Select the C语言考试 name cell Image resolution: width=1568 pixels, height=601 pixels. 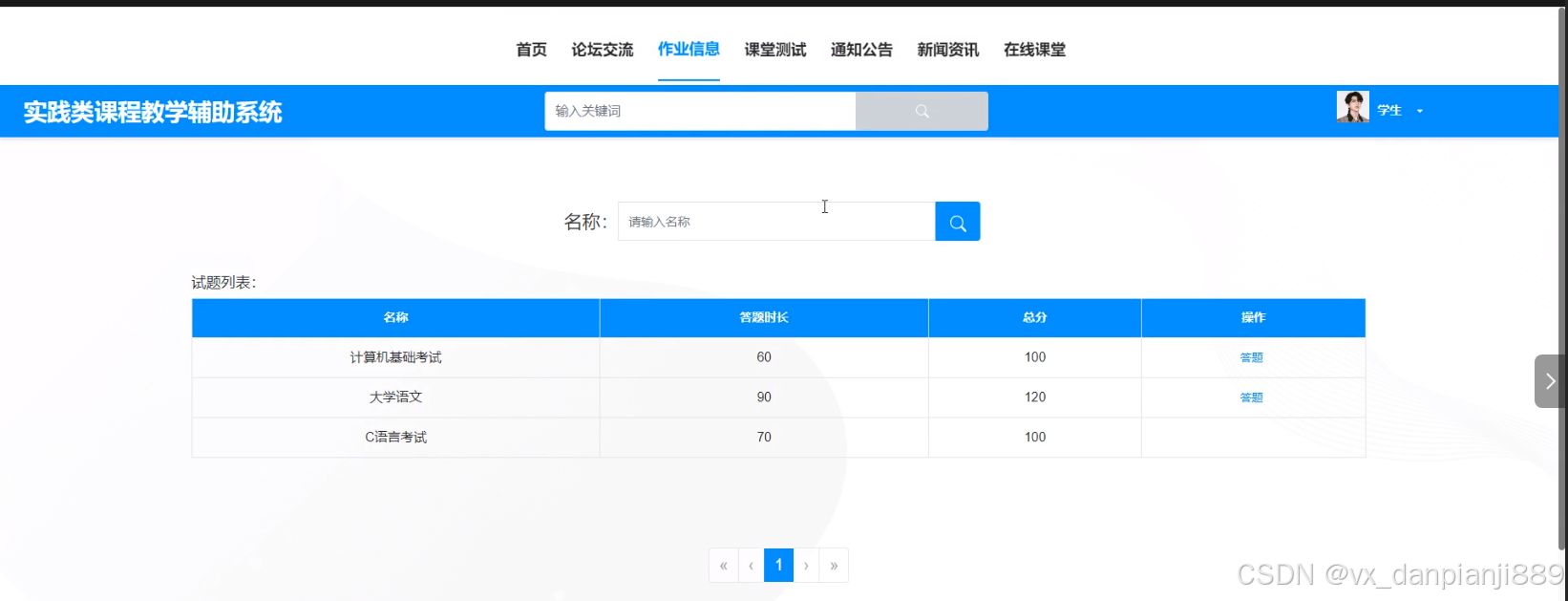coord(395,438)
